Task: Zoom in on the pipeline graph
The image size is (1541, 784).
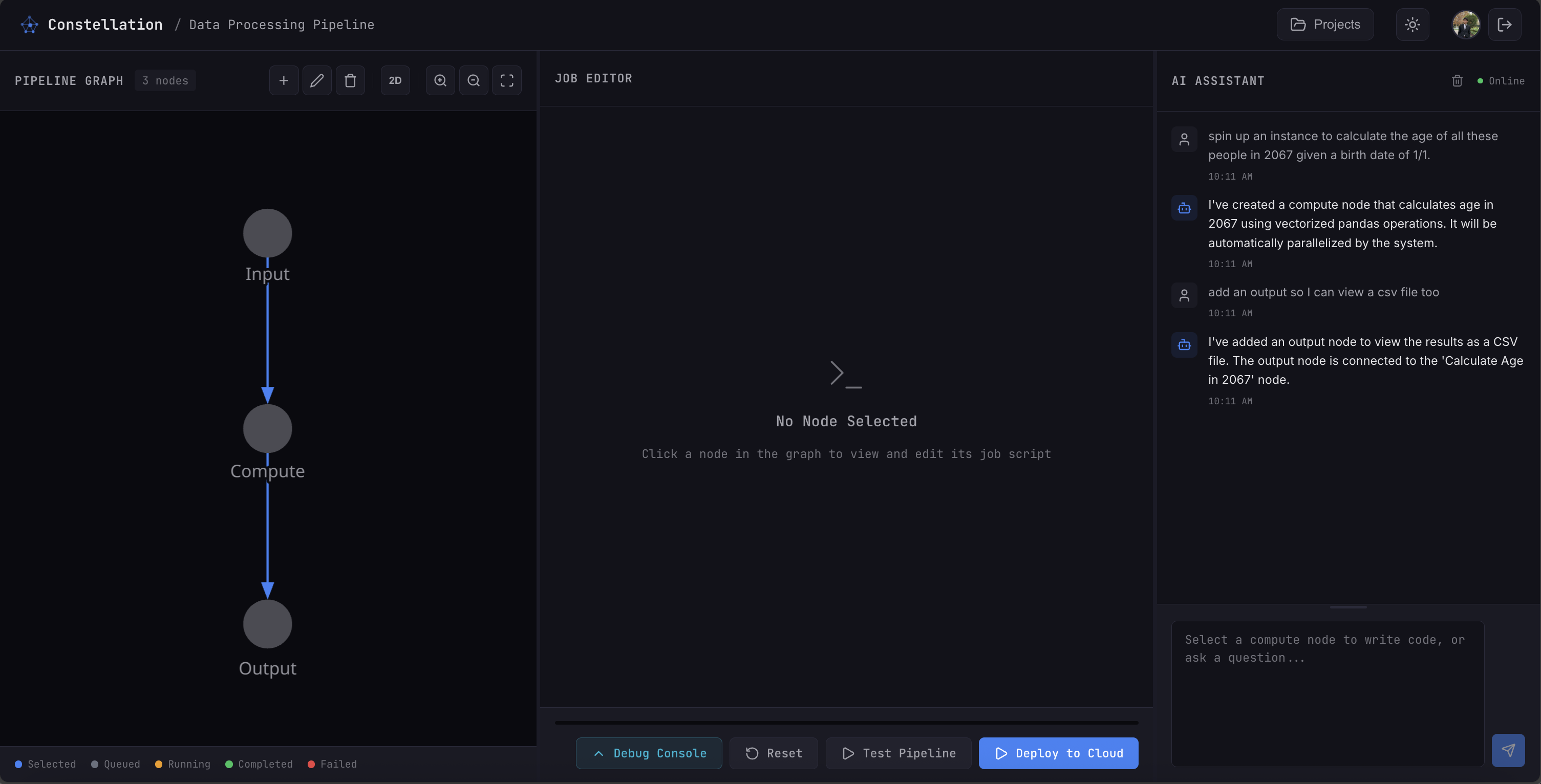Action: point(440,81)
